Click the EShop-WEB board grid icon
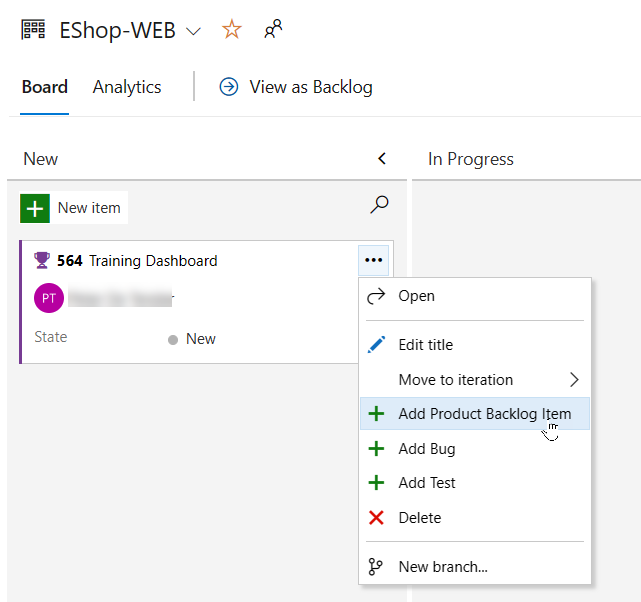 pyautogui.click(x=33, y=30)
